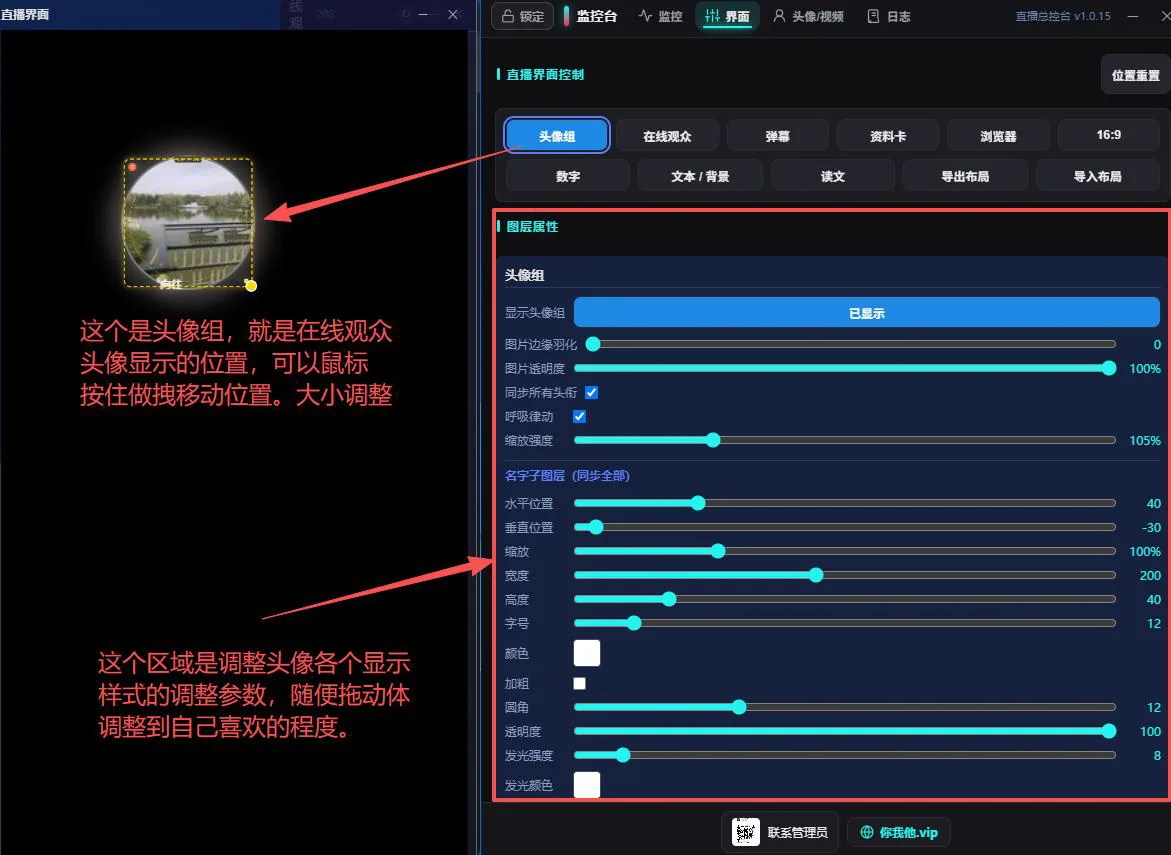Switch to the 监控 tab

tap(660, 16)
